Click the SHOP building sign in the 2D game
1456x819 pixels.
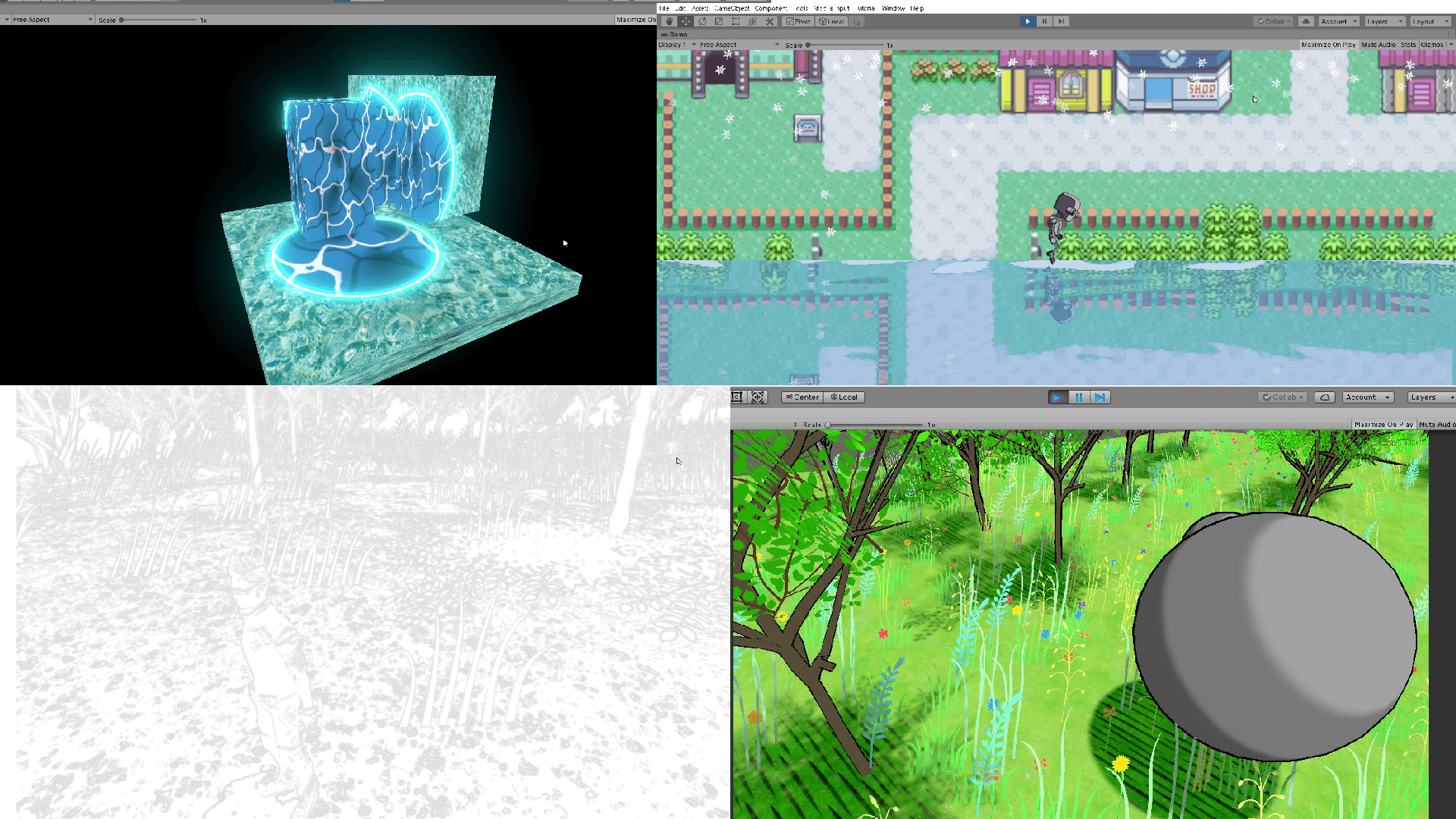1202,89
